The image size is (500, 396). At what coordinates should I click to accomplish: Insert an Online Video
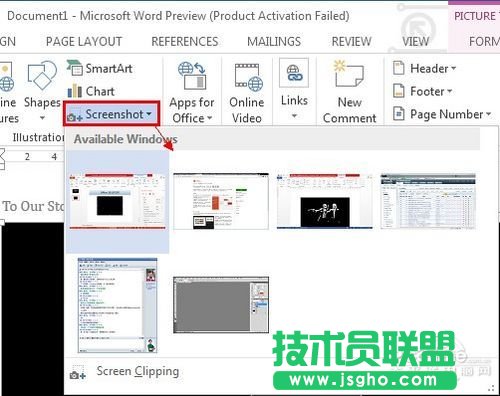pos(247,92)
